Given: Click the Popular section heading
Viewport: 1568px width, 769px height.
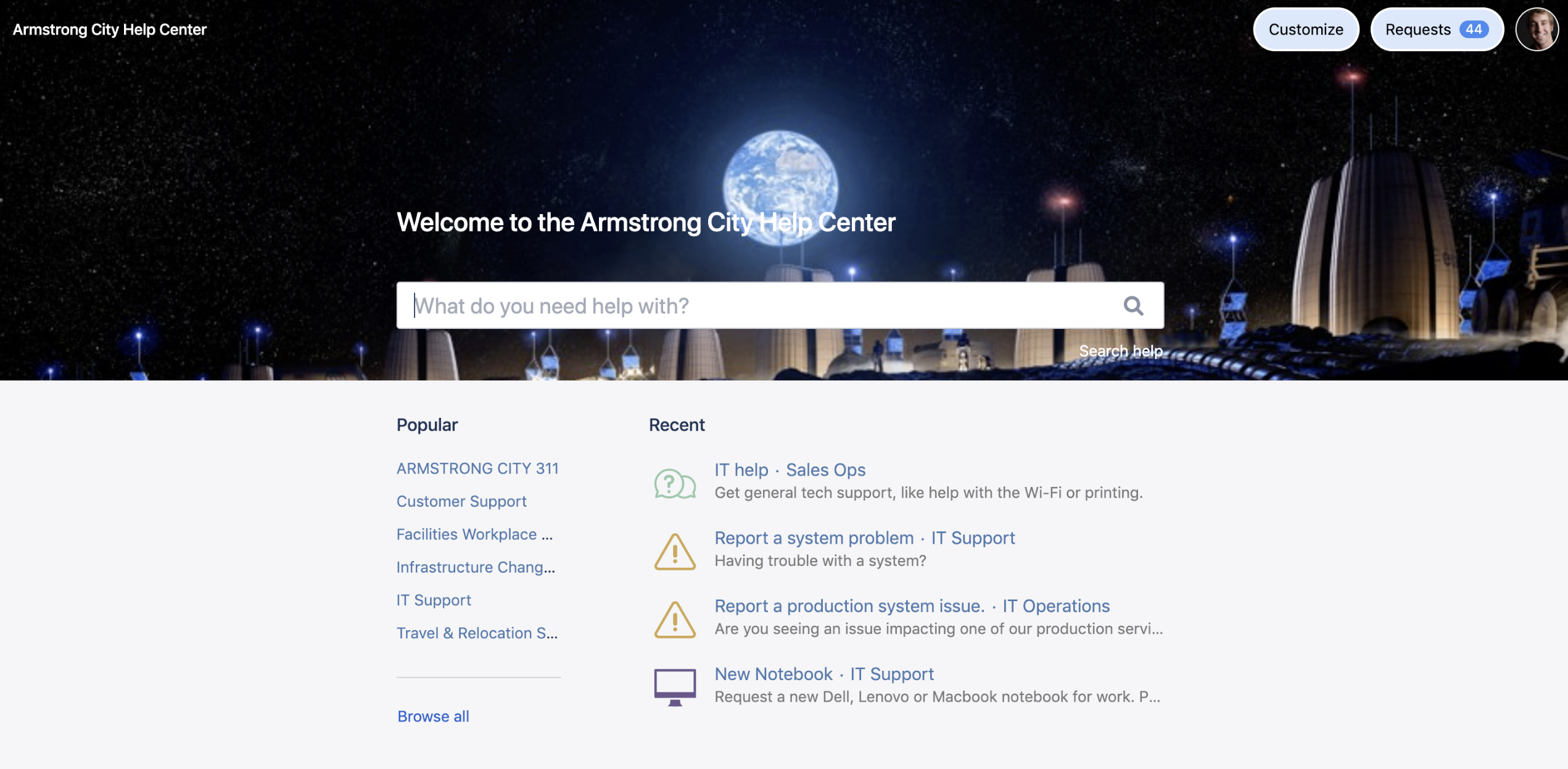Looking at the screenshot, I should (x=427, y=425).
